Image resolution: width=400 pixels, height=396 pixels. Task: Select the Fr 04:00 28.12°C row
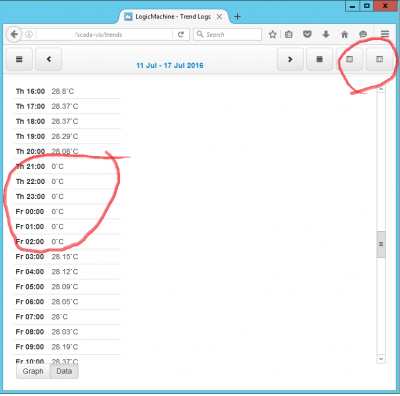(x=67, y=272)
